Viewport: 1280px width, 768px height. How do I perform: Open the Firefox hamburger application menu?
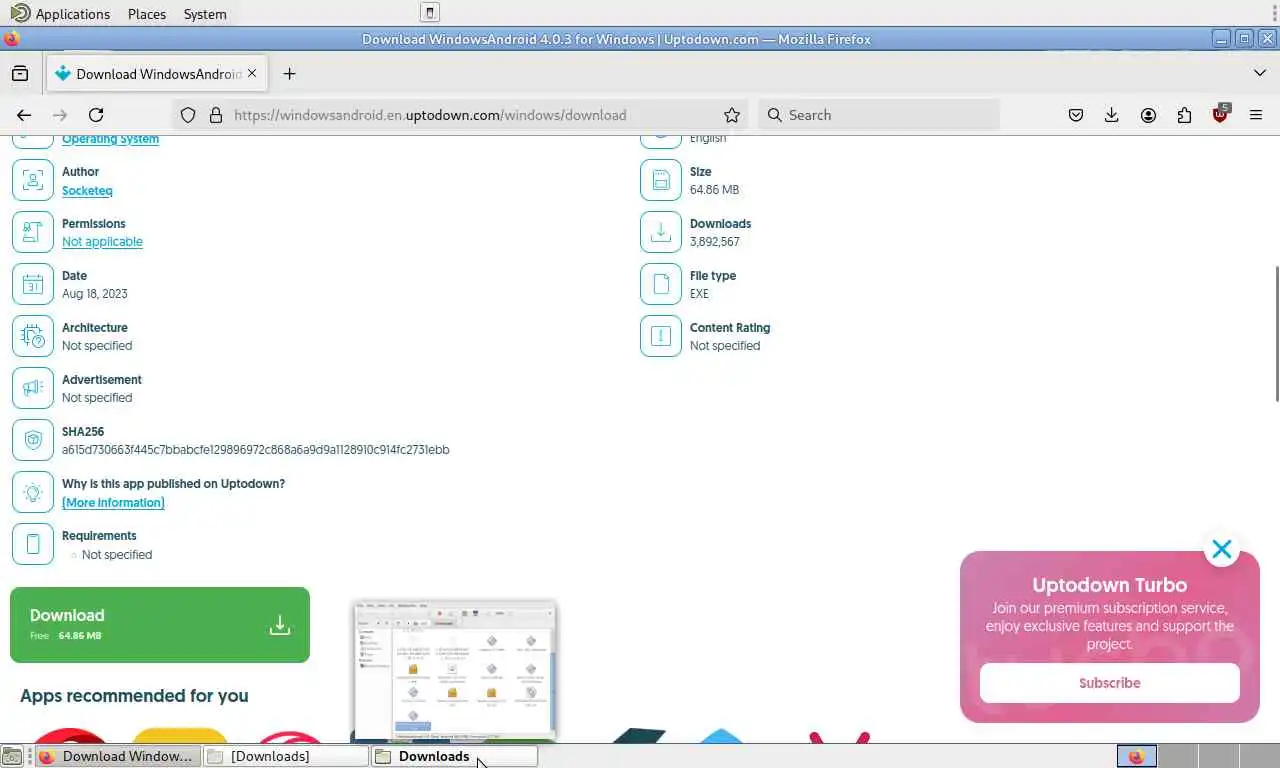[1256, 115]
